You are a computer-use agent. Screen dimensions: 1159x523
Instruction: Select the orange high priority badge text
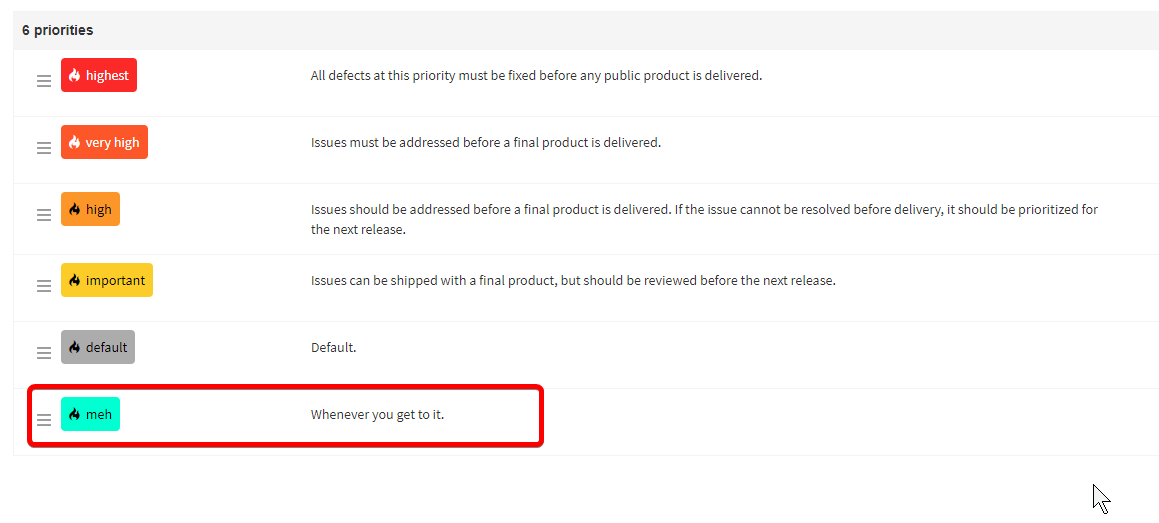click(99, 209)
